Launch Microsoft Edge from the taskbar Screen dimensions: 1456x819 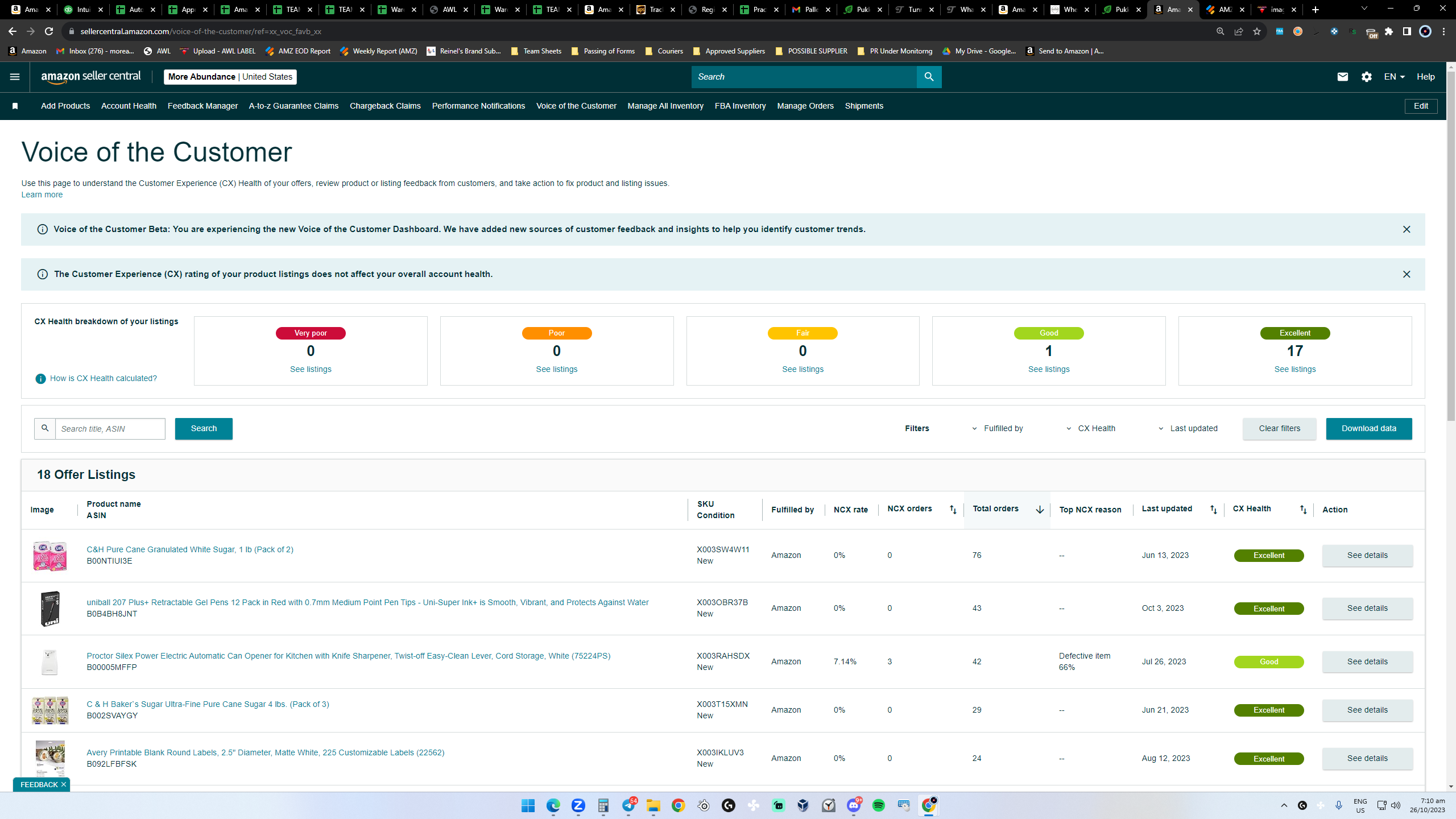tap(553, 805)
